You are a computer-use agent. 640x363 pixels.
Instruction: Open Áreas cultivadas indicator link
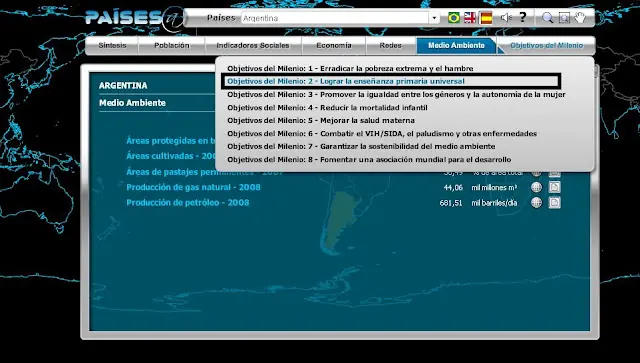171,156
